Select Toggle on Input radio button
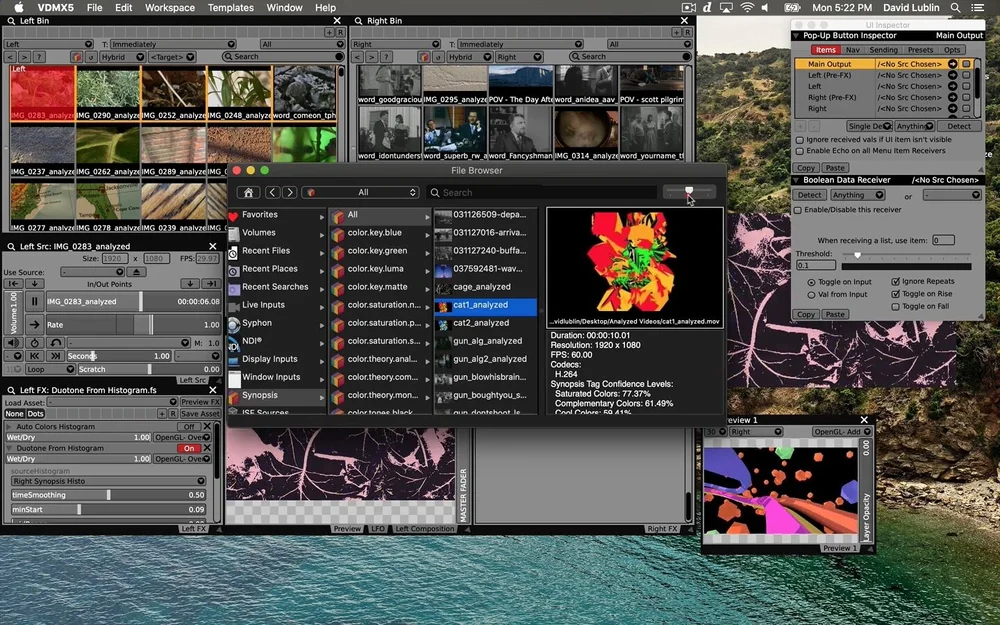The width and height of the screenshot is (1000, 625). [811, 282]
